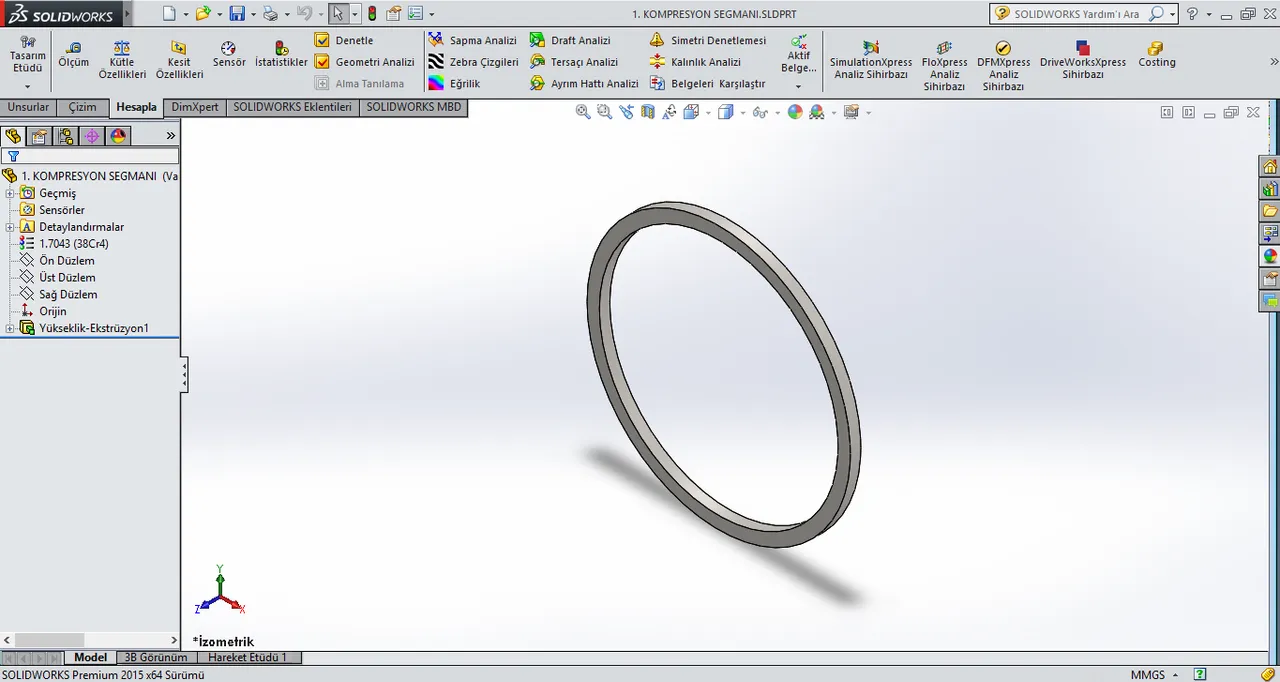Viewport: 1280px width, 682px height.
Task: Open the PropertyManager tab
Action: tap(39, 136)
